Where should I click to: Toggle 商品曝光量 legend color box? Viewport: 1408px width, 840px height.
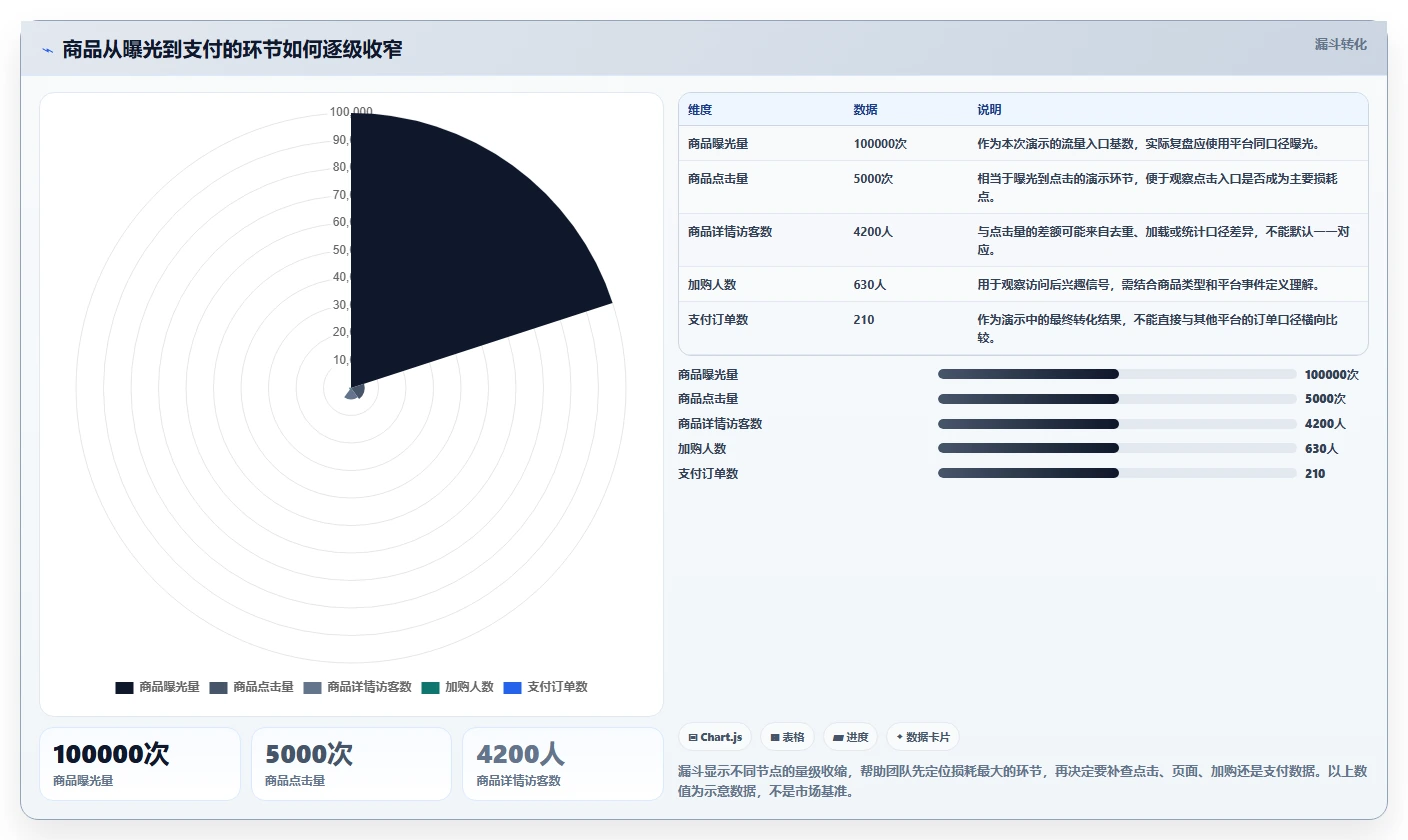pos(124,687)
